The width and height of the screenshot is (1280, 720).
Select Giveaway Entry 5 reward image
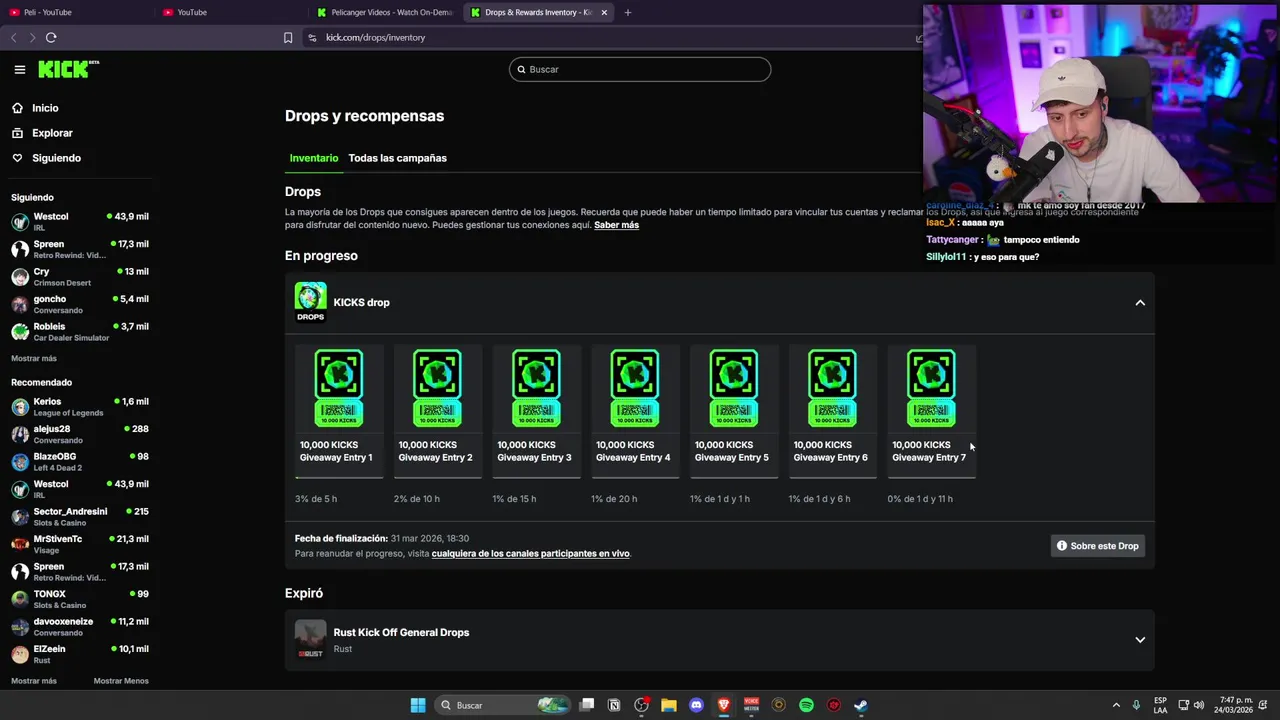pyautogui.click(x=734, y=388)
